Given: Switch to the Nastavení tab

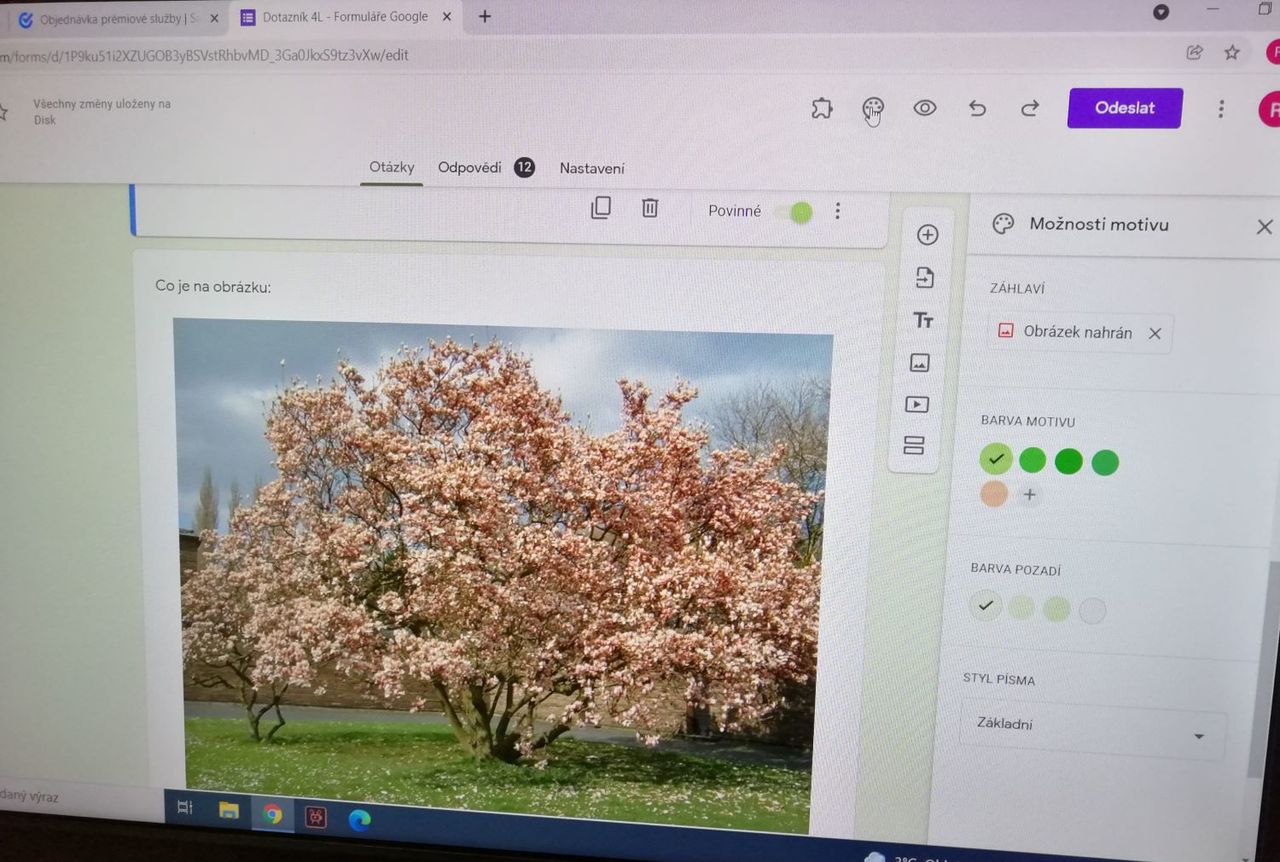Looking at the screenshot, I should [x=592, y=168].
